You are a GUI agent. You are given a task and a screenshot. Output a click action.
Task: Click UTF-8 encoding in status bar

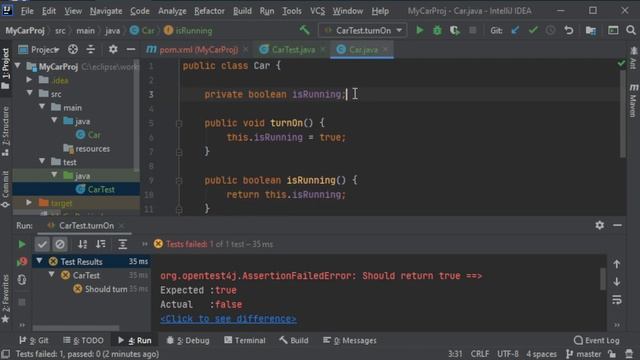pyautogui.click(x=507, y=354)
